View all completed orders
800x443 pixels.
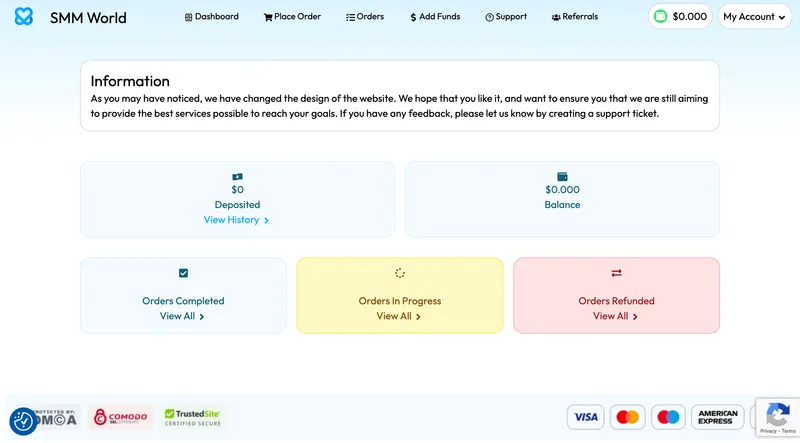point(182,316)
